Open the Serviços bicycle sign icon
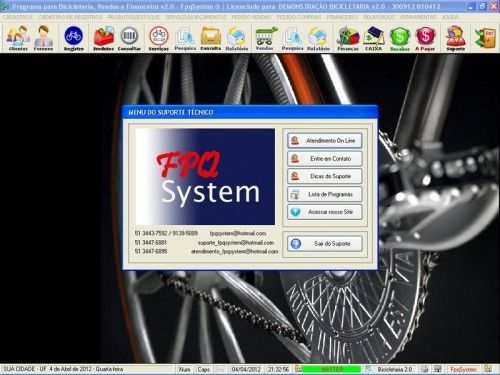 (159, 38)
